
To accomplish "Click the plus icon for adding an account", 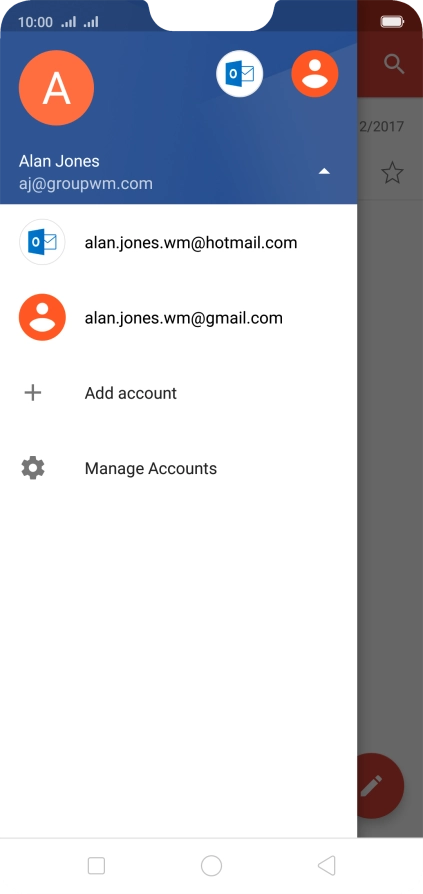I will pyautogui.click(x=33, y=393).
